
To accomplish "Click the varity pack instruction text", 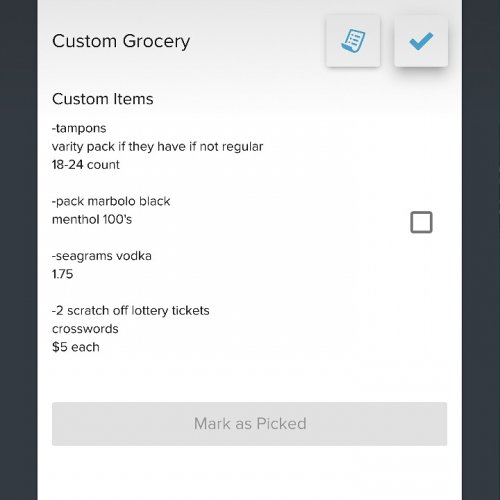I will pyautogui.click(x=157, y=147).
